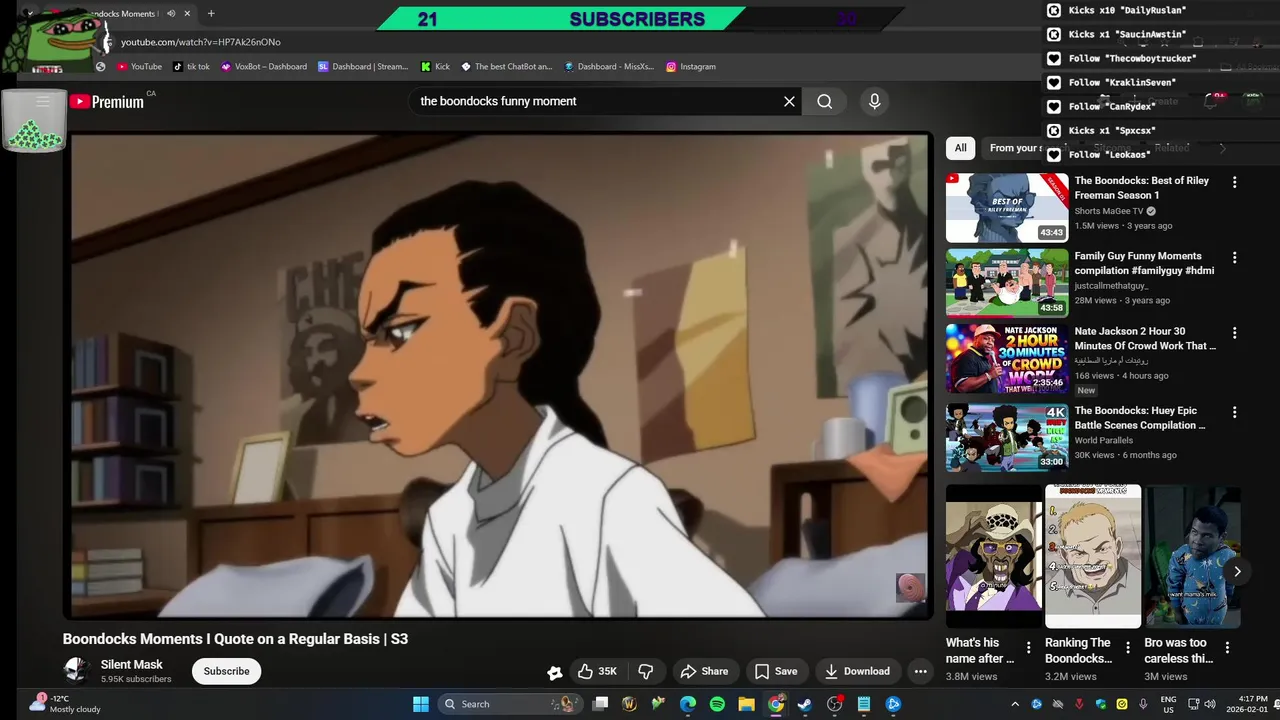This screenshot has width=1280, height=720.
Task: Expand hidden system tray icons
Action: pyautogui.click(x=1014, y=704)
